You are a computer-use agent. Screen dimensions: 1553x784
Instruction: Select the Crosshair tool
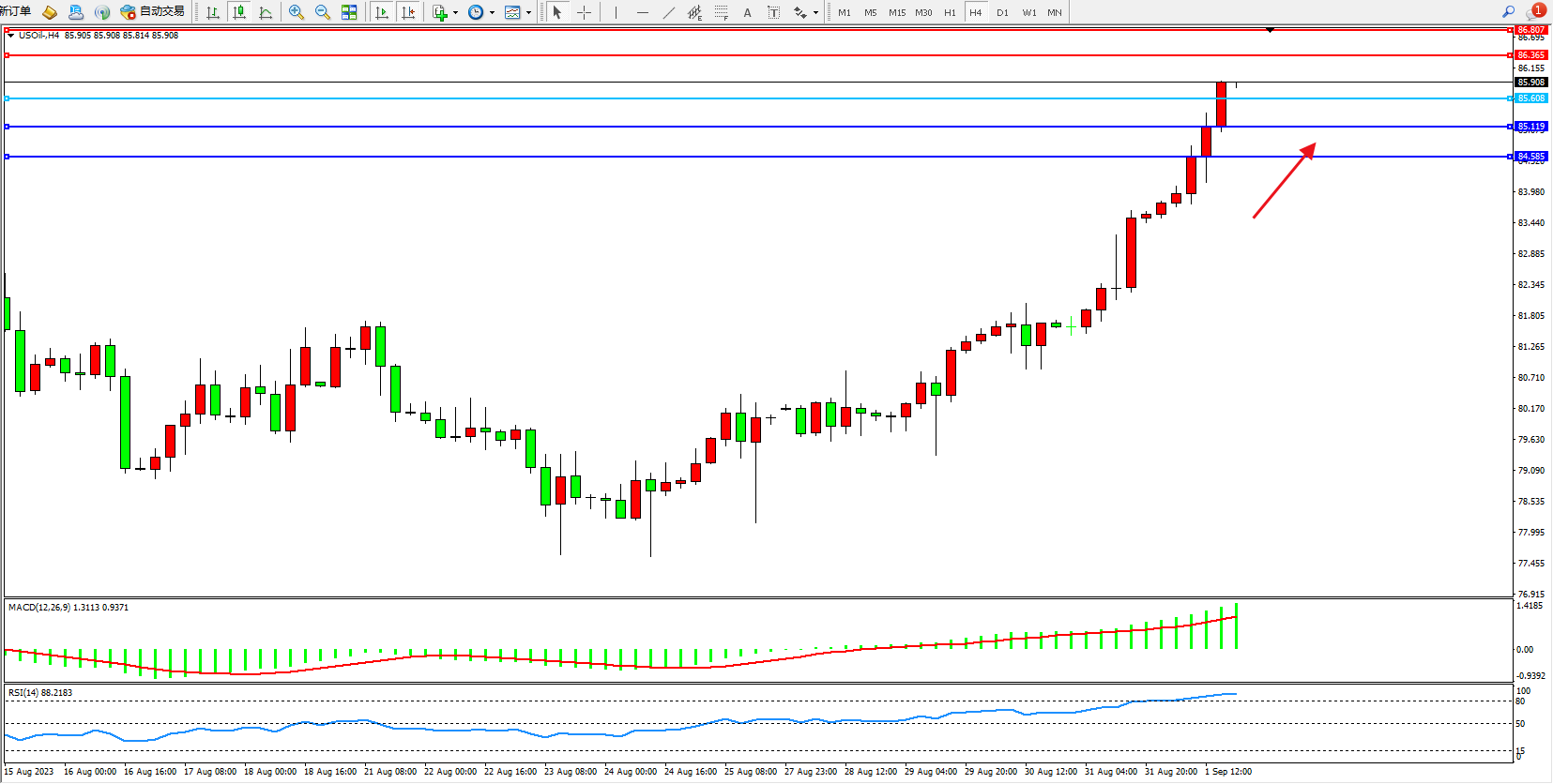pos(584,12)
